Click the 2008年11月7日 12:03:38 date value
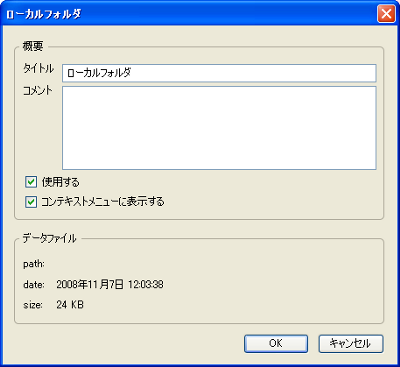The image size is (400, 367). (110, 284)
